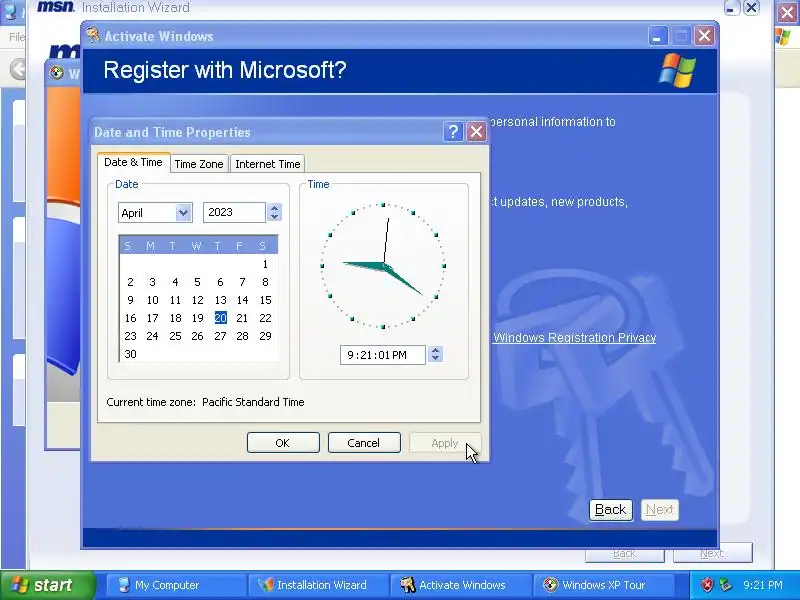Switch to Windows XP Tour in the taskbar
Screen dimensions: 800x600
(x=602, y=585)
